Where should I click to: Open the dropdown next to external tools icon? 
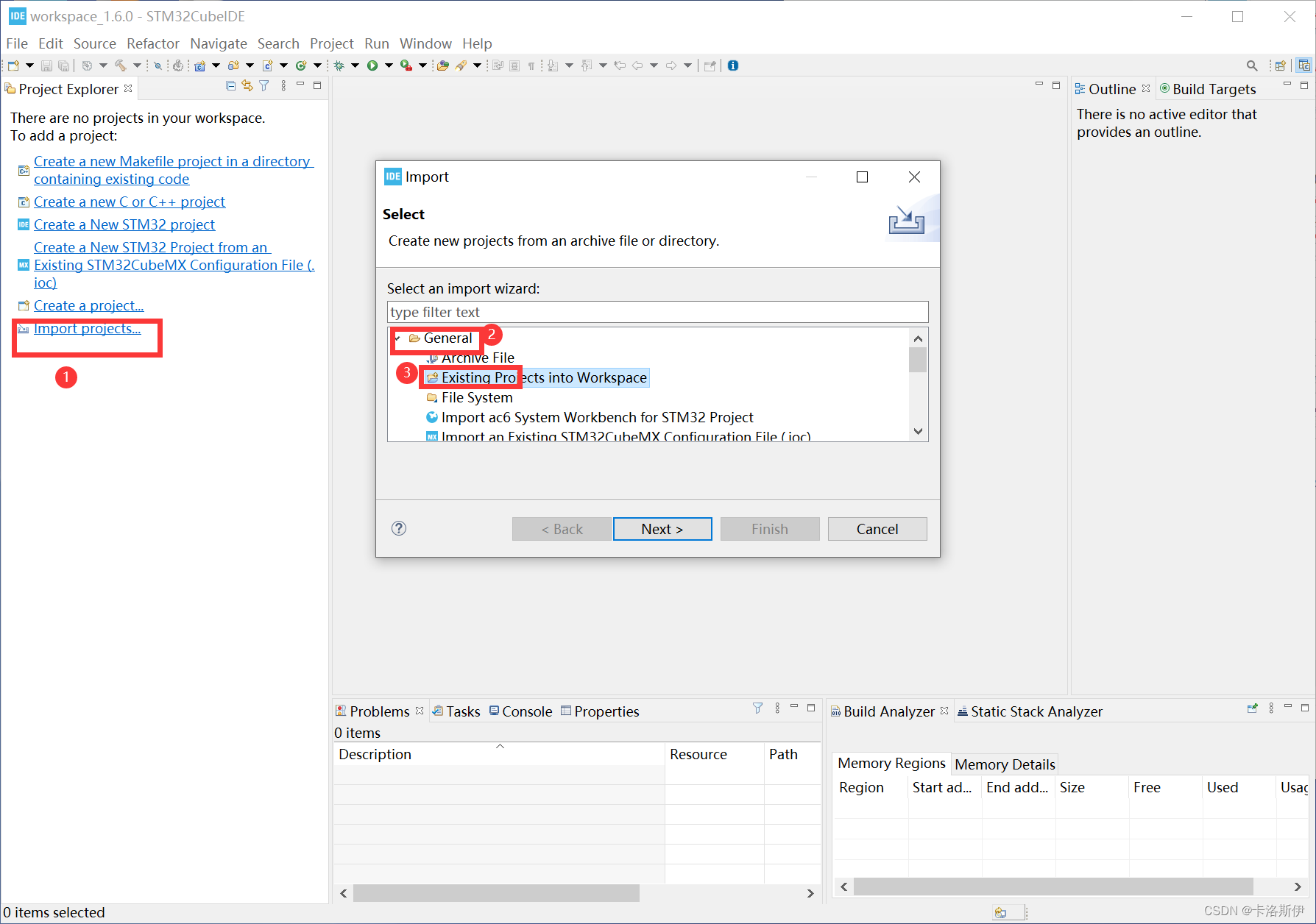click(x=422, y=65)
